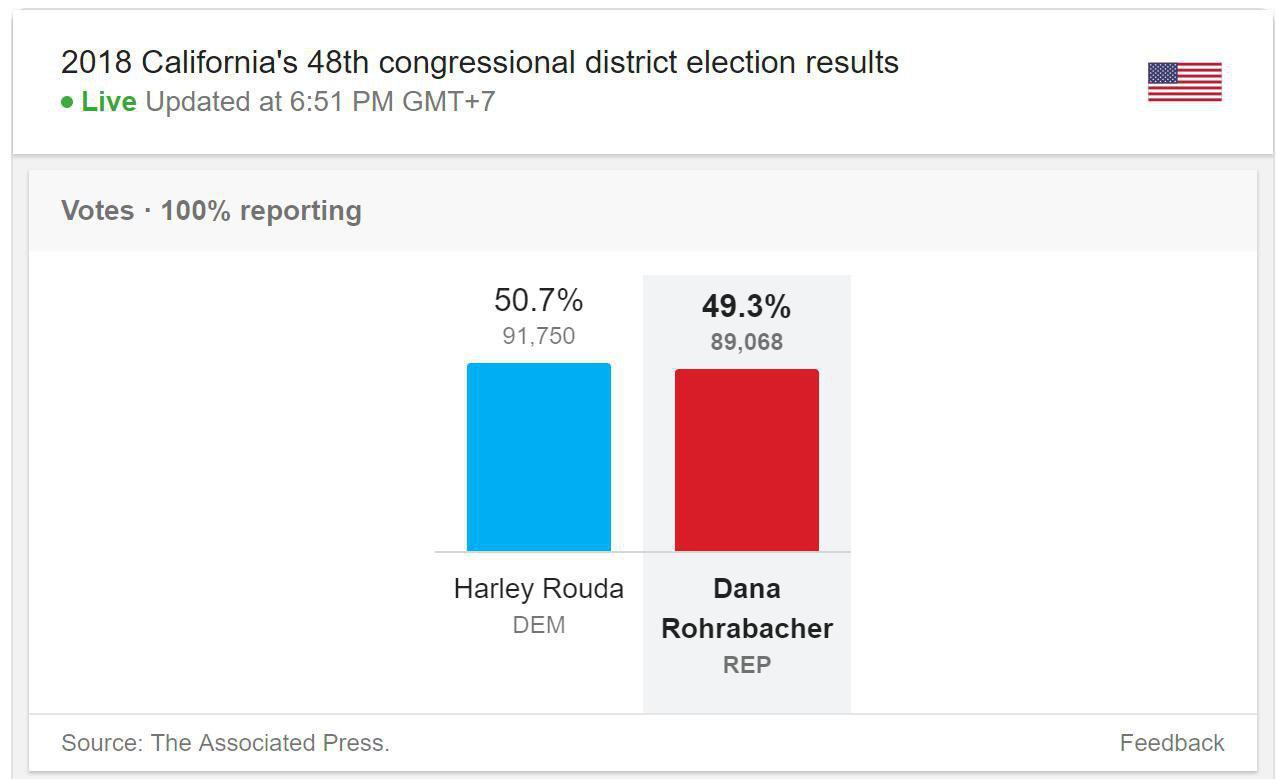Click the green Live indicator dot
1276x779 pixels.
pos(67,102)
